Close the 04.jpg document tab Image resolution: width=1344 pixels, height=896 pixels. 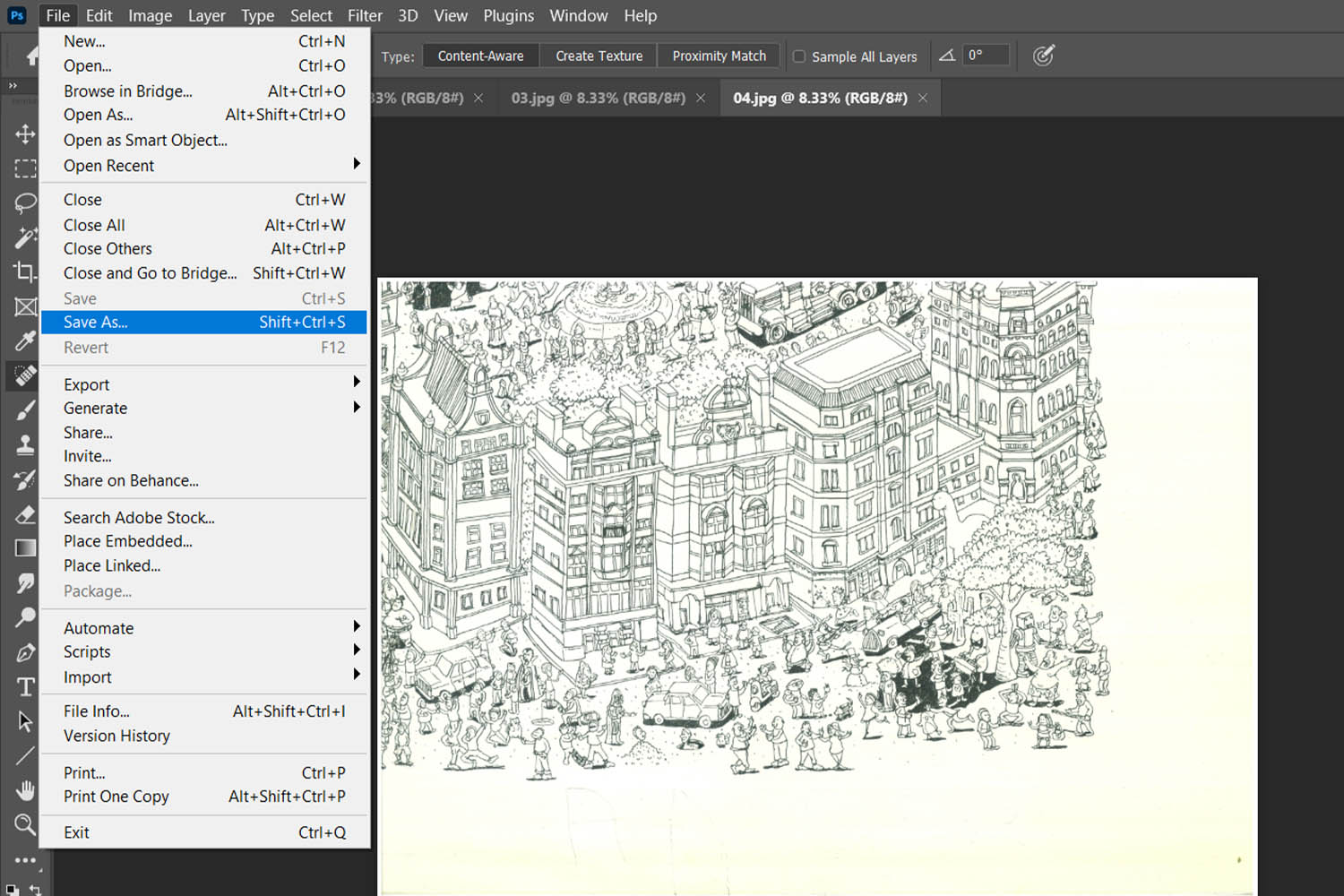pos(923,98)
